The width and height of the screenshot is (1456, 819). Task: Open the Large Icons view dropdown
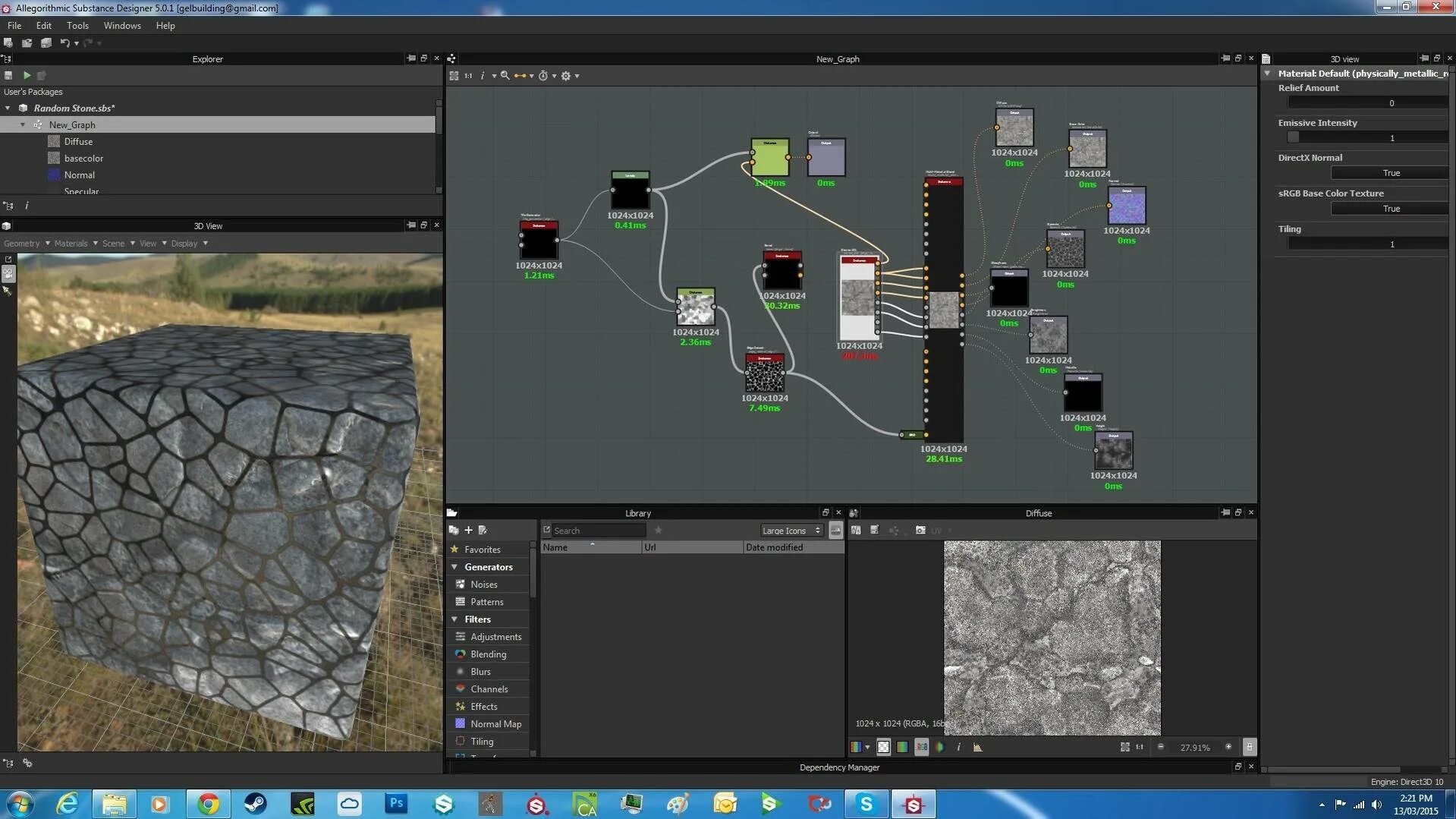tap(791, 531)
